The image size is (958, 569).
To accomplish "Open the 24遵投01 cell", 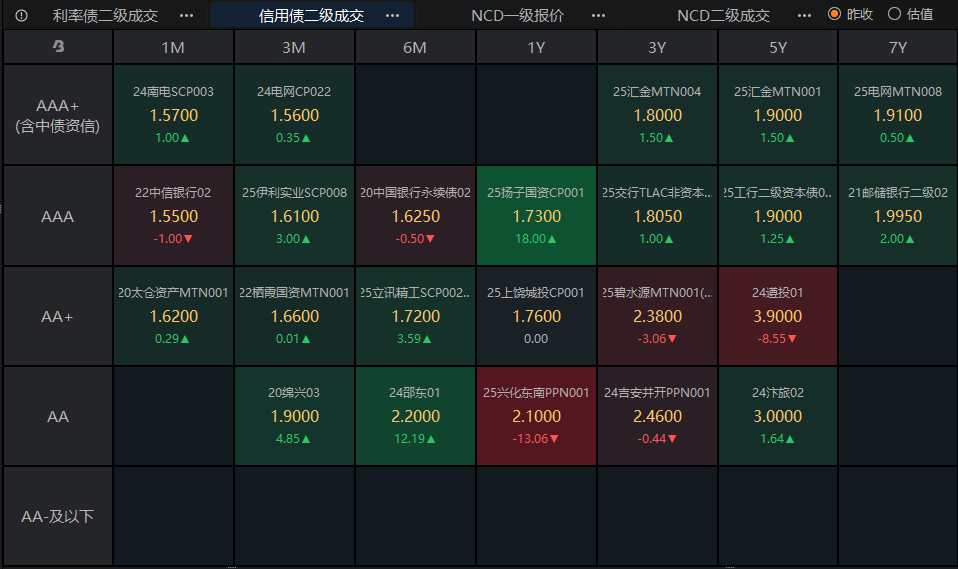I will click(778, 316).
